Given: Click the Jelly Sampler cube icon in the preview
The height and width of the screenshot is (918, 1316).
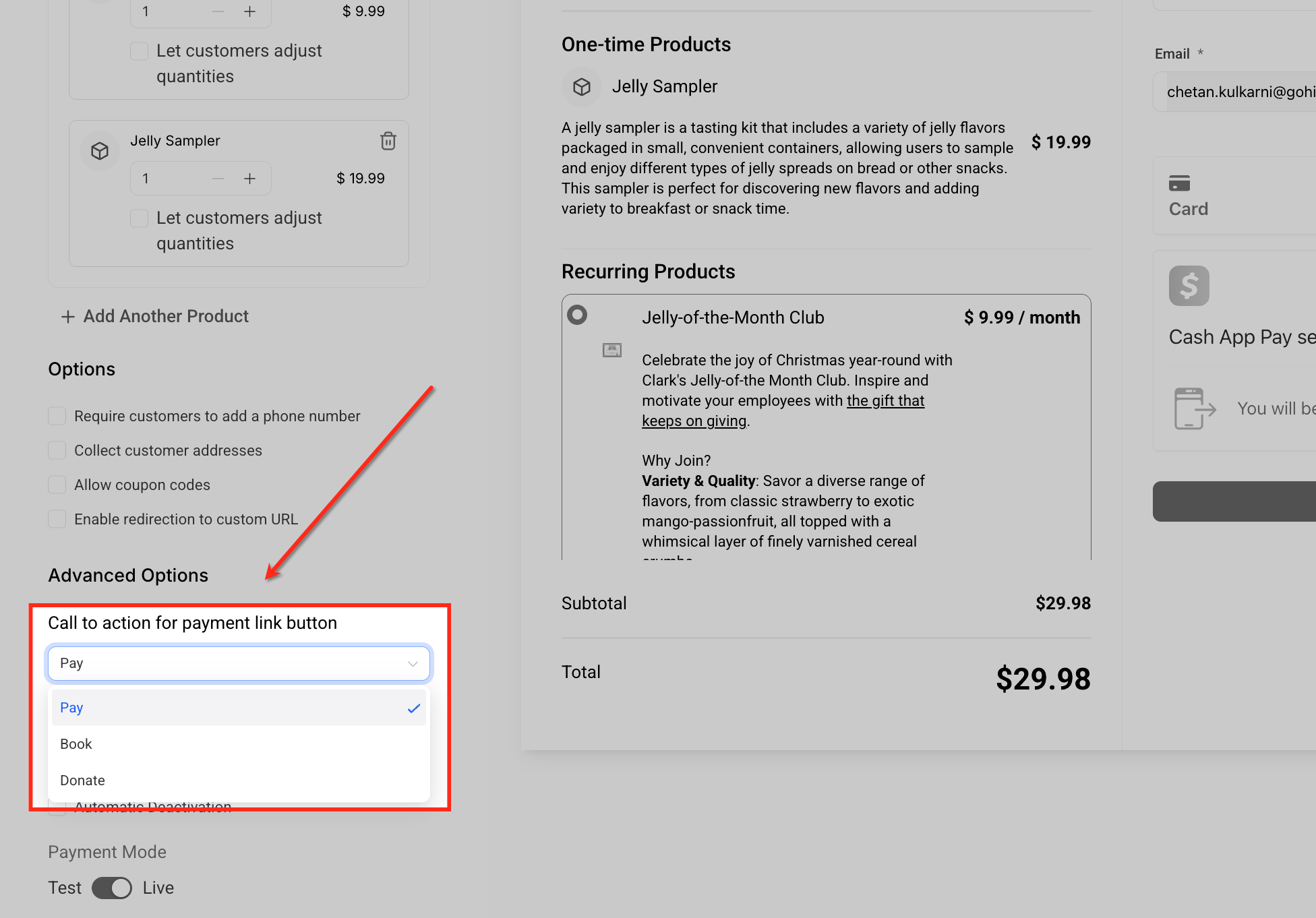Looking at the screenshot, I should [581, 87].
